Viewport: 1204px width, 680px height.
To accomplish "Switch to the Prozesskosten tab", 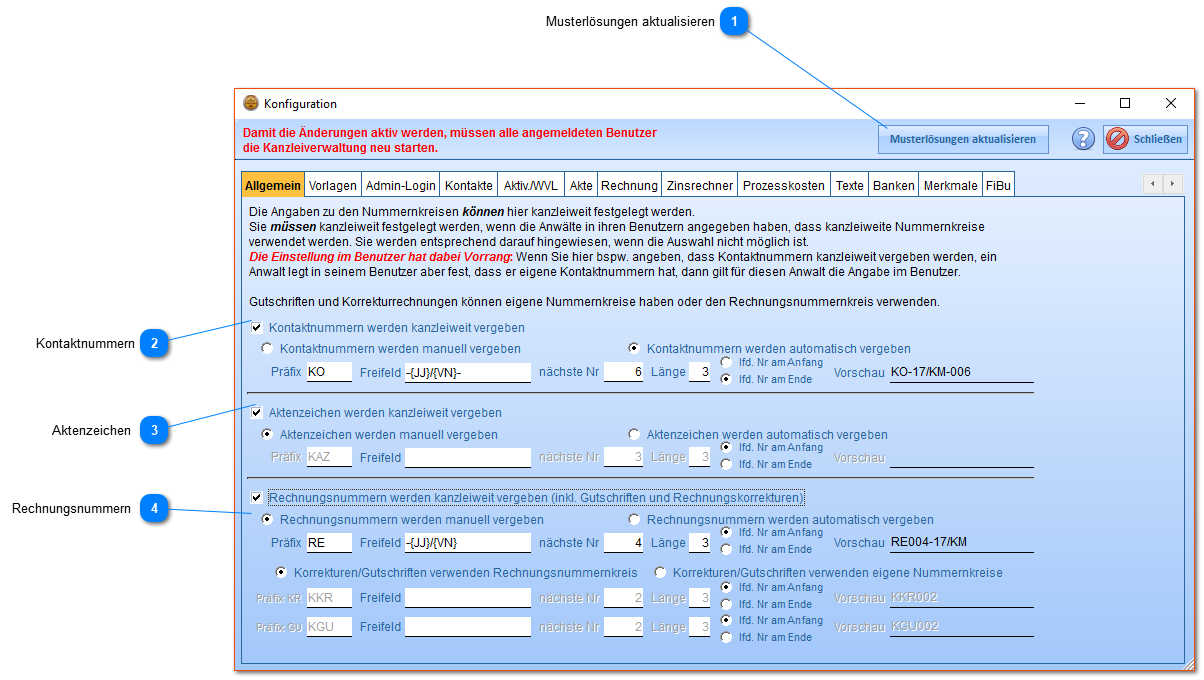I will tap(784, 185).
